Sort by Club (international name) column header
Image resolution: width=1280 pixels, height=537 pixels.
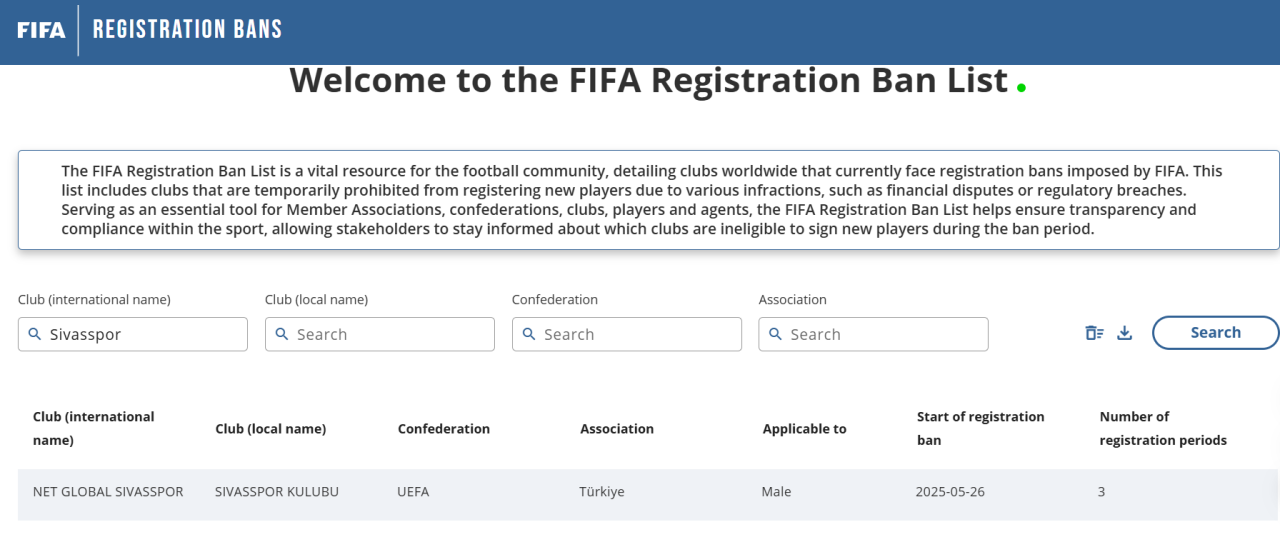click(x=94, y=428)
